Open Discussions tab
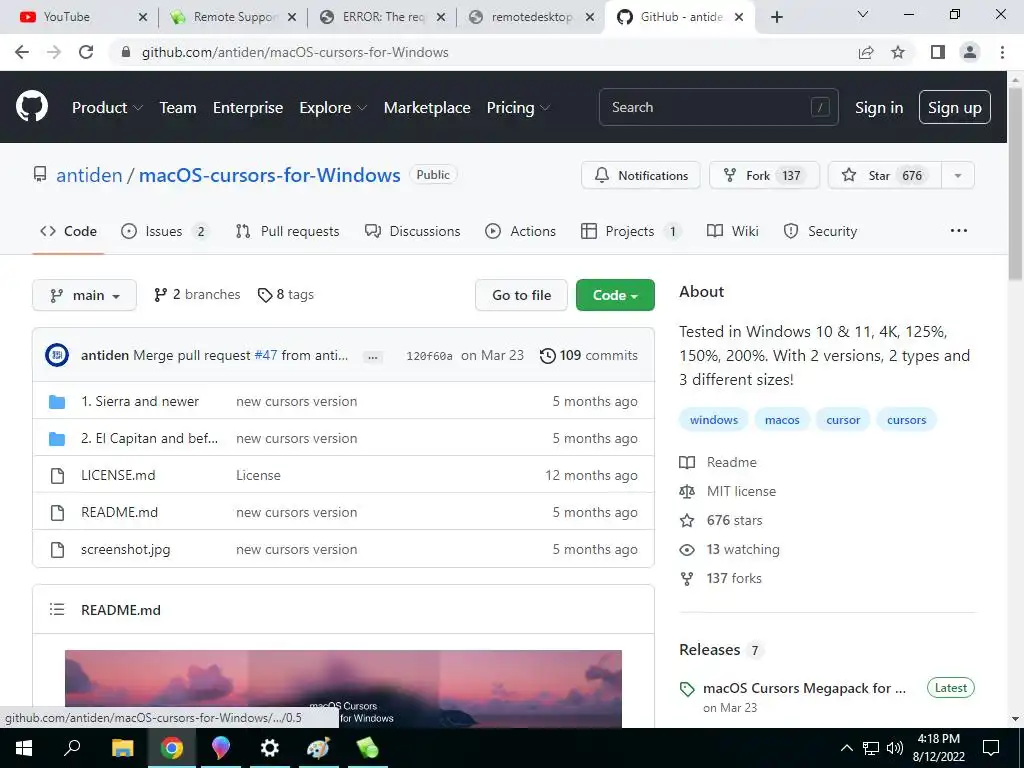The width and height of the screenshot is (1024, 768). click(x=413, y=231)
